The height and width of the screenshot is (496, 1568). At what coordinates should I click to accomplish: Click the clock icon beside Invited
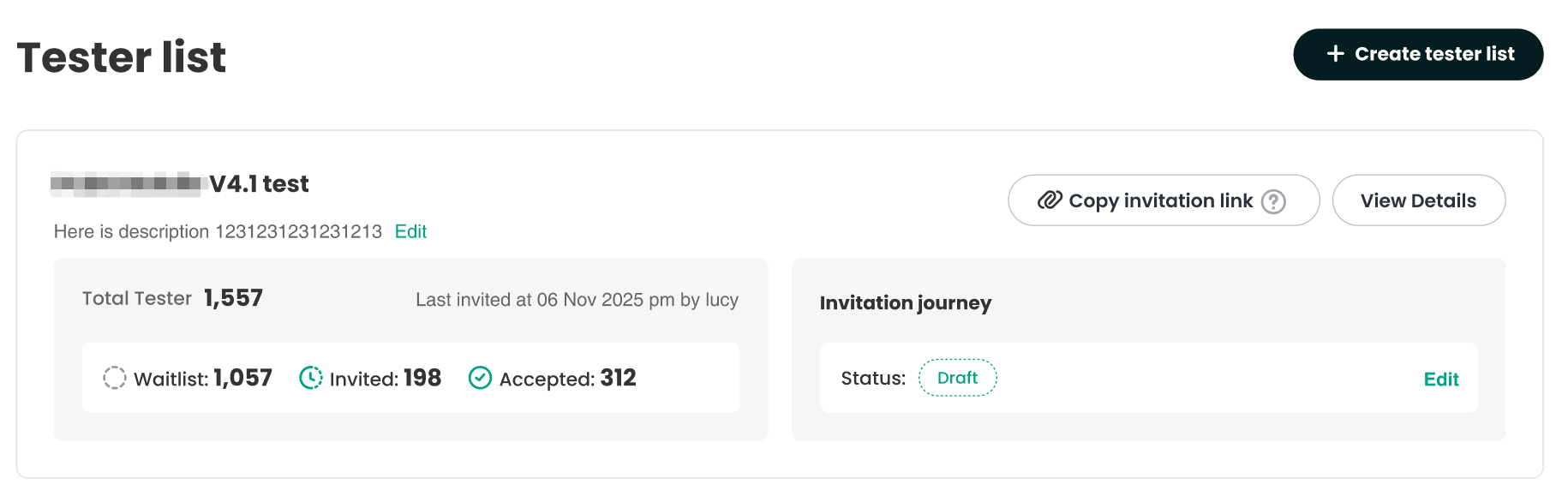310,378
